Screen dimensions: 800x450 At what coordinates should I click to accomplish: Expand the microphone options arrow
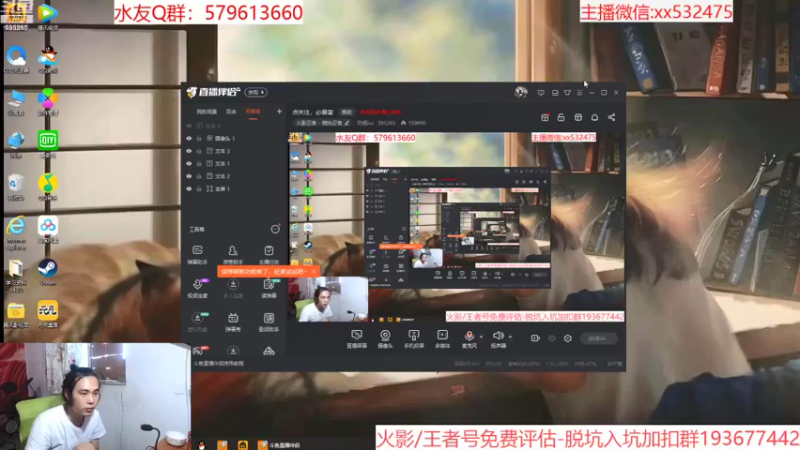pos(481,337)
